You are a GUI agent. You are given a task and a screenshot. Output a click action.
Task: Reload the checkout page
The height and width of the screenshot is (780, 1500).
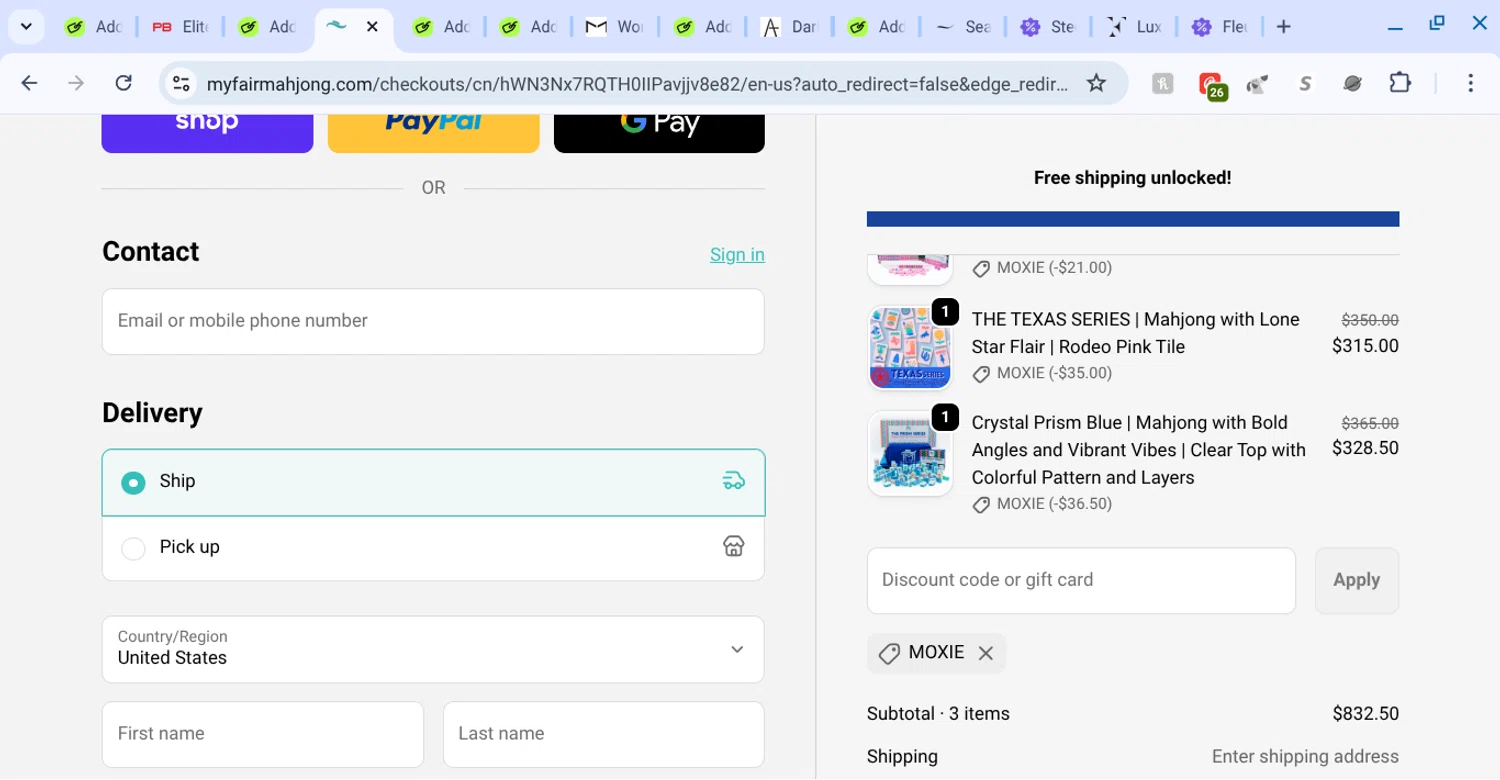[123, 83]
